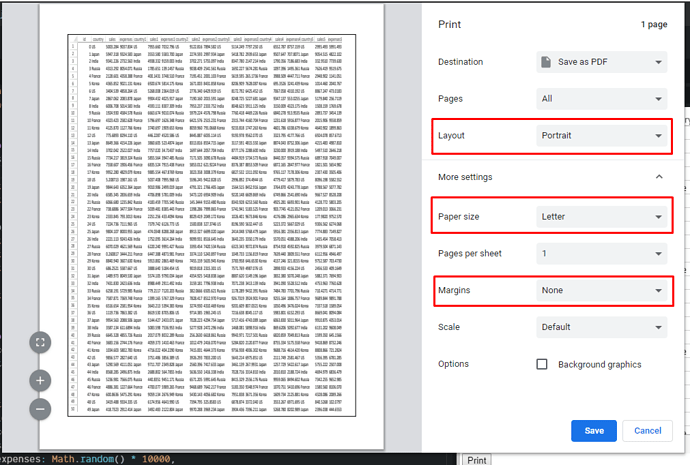Screen dimensions: 690x465
Task: Click the fit to page icon
Action: (x=40, y=342)
